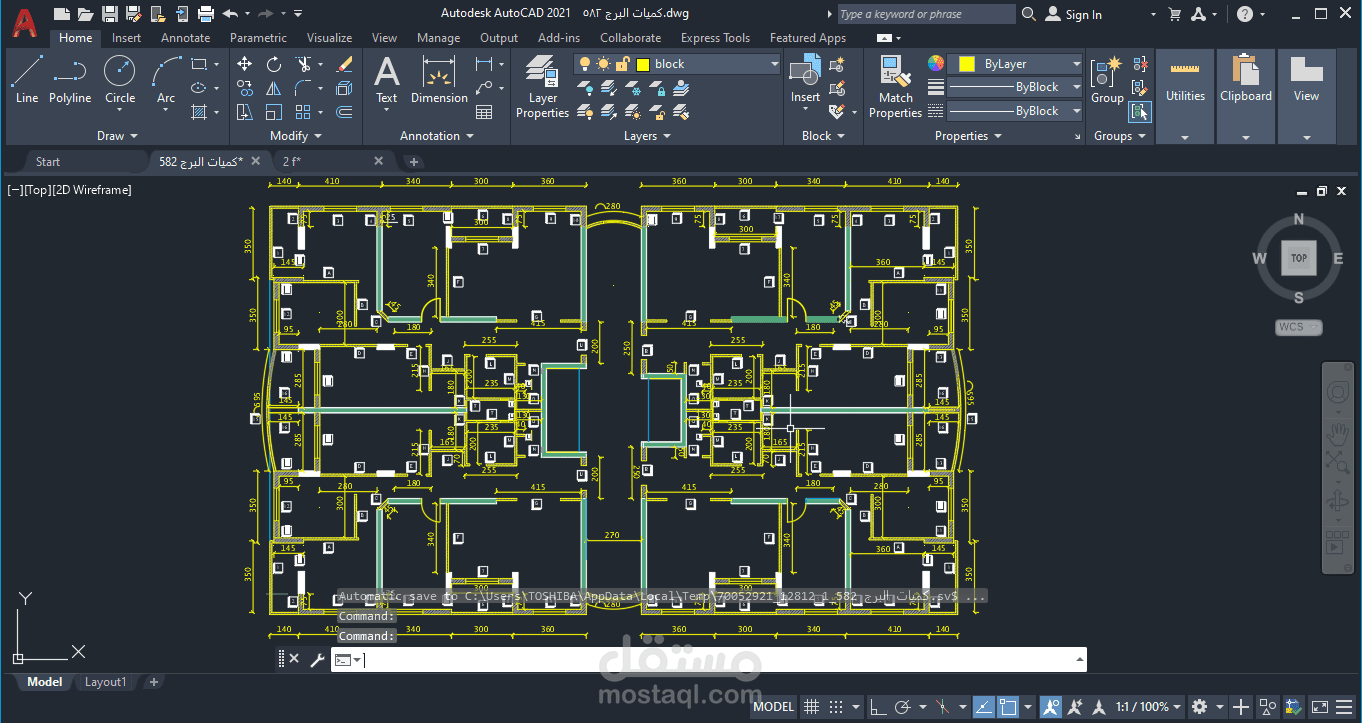Open the Layout1 tab
Image resolution: width=1362 pixels, height=723 pixels.
pos(106,682)
